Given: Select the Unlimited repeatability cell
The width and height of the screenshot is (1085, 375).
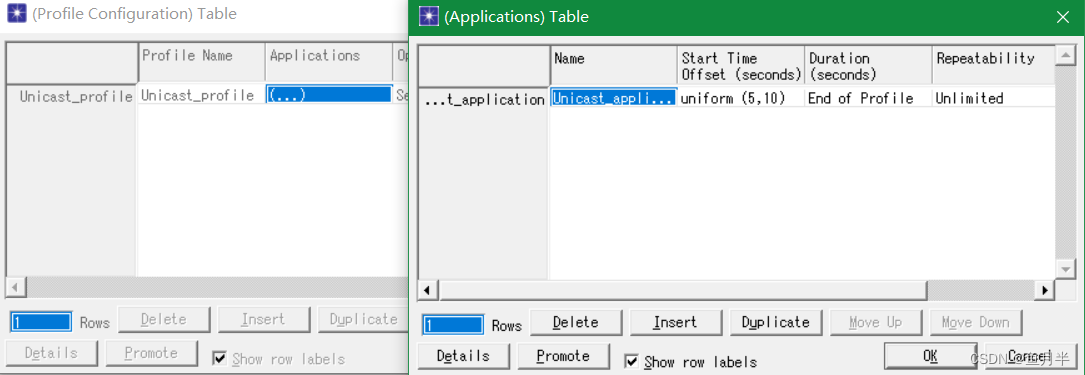Looking at the screenshot, I should coord(994,98).
